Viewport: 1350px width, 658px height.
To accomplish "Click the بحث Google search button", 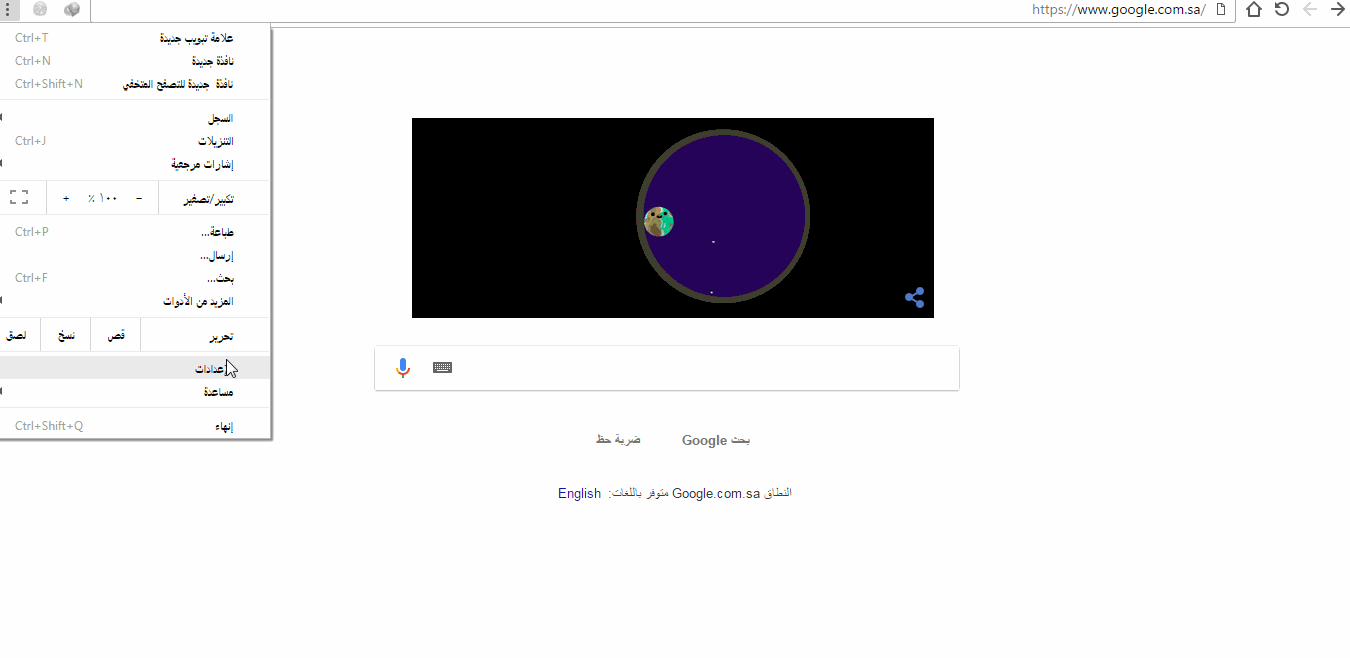I will pyautogui.click(x=716, y=440).
